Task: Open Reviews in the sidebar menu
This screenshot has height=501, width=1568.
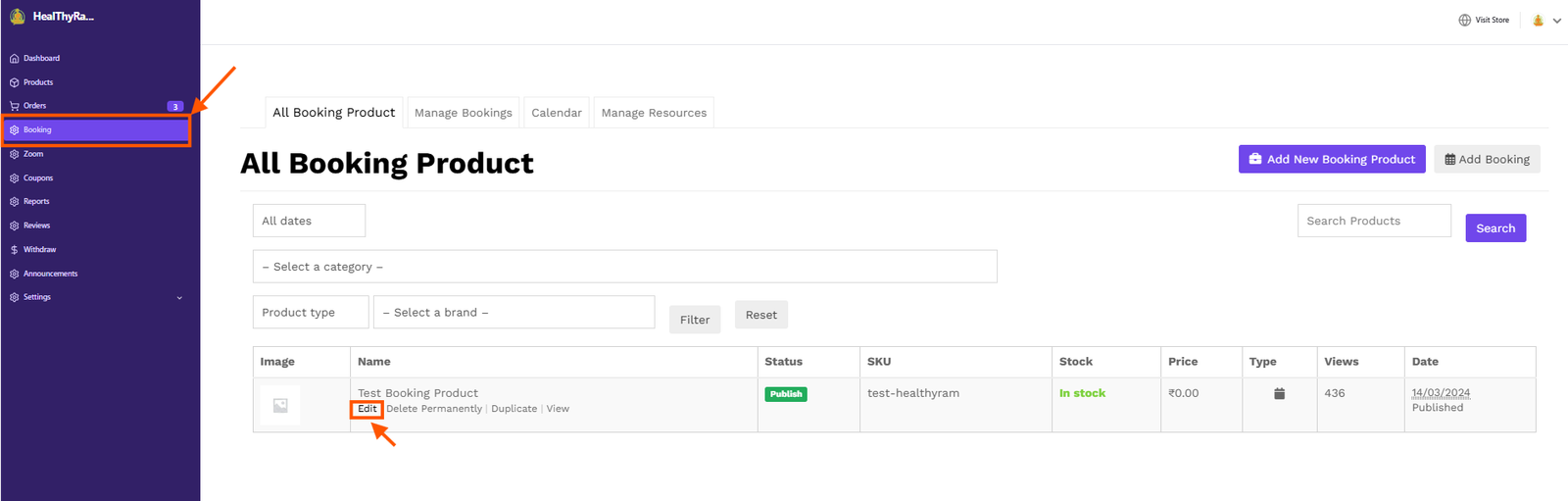Action: click(x=36, y=225)
